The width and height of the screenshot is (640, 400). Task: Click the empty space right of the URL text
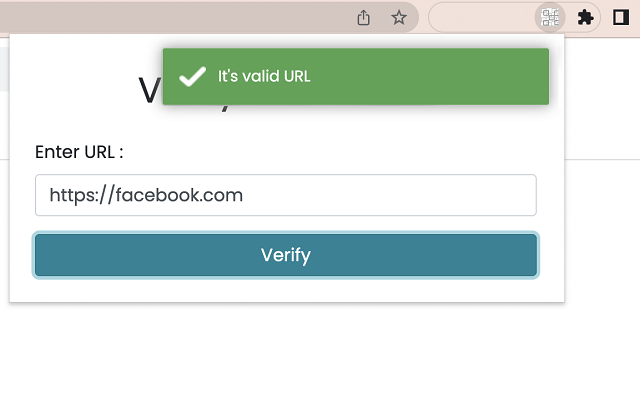pos(400,195)
